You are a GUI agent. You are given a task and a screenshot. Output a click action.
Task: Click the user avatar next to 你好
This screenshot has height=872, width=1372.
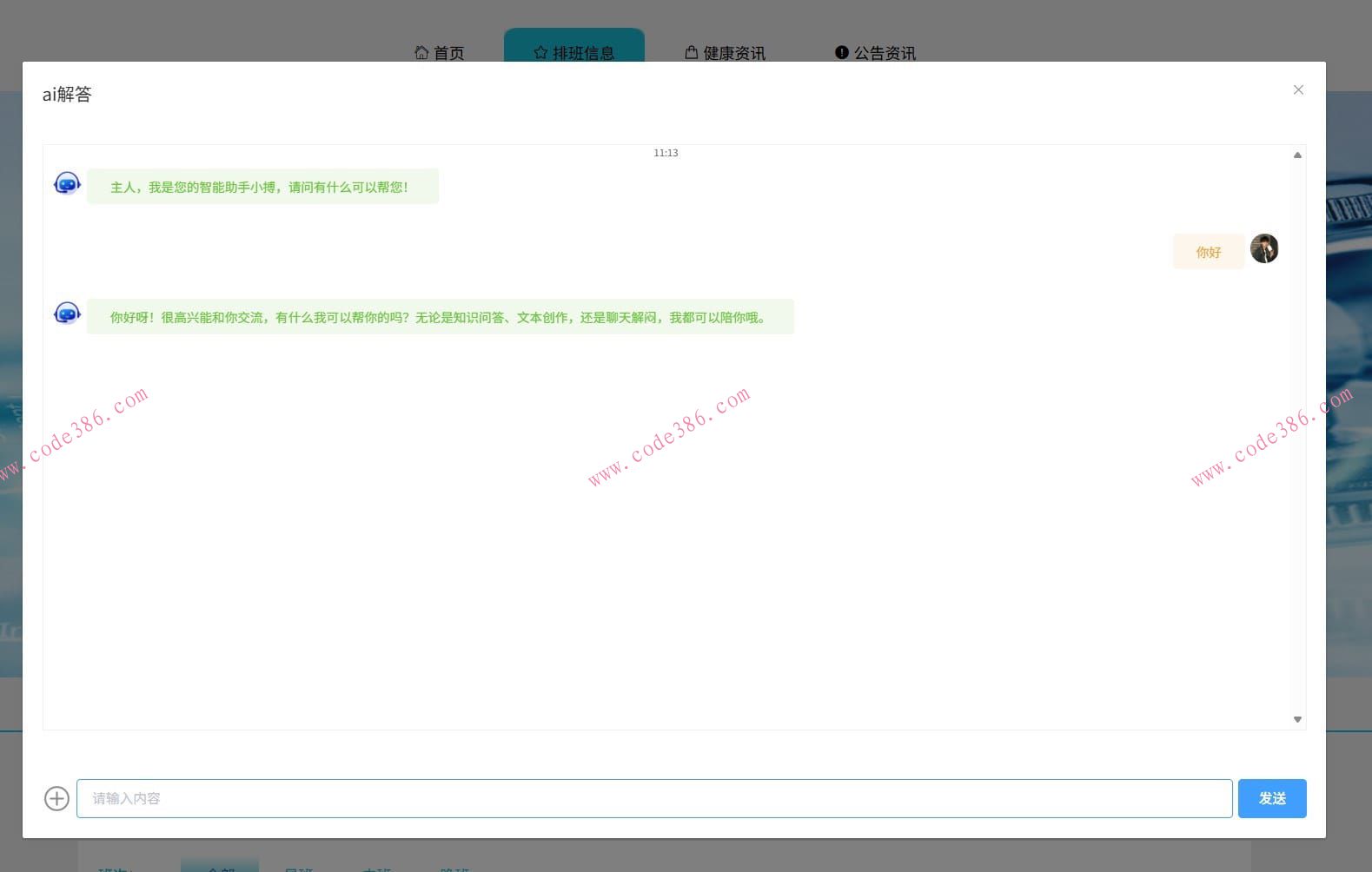1264,248
